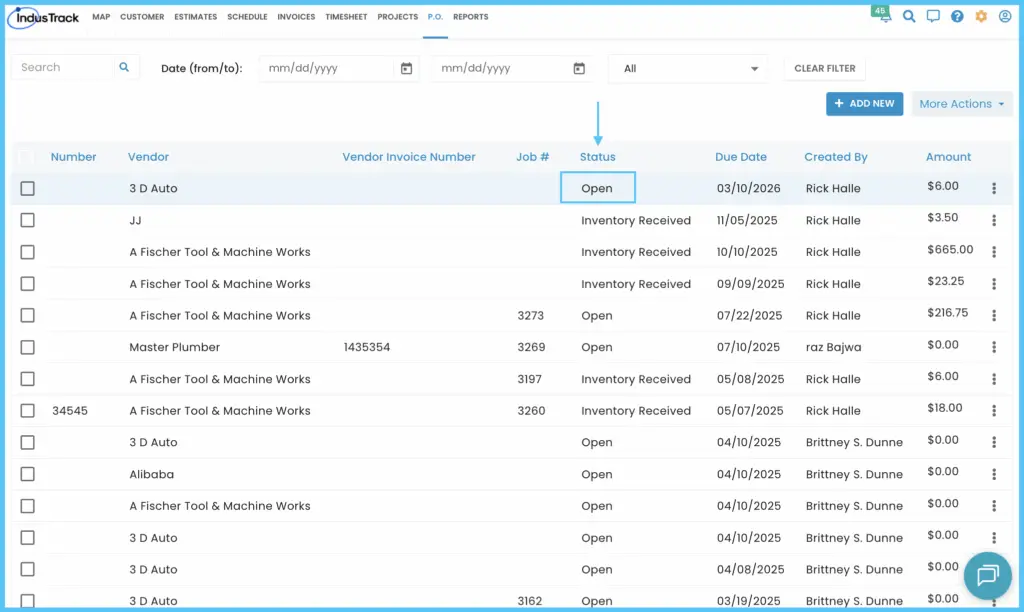This screenshot has width=1024, height=612.
Task: Open row options for the $23.25 order
Action: [994, 284]
